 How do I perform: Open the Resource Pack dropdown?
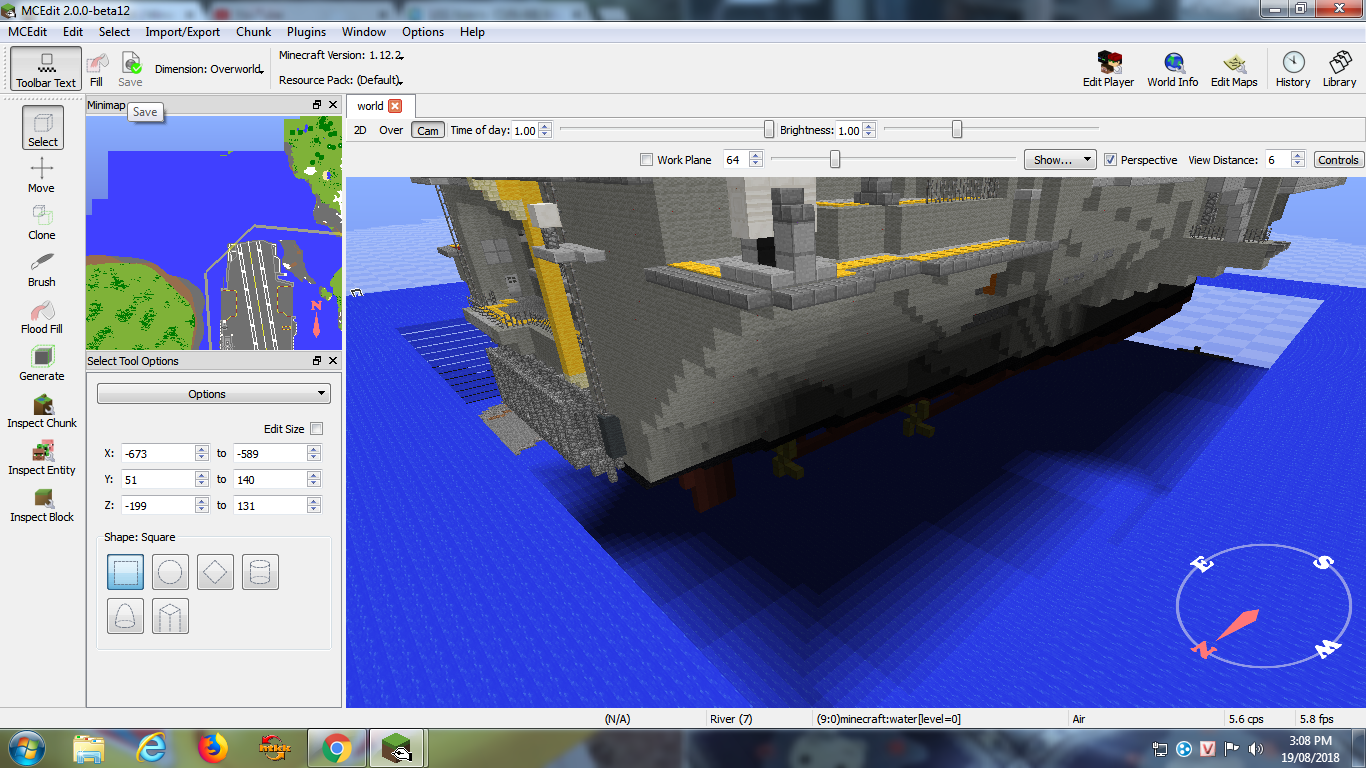(341, 80)
